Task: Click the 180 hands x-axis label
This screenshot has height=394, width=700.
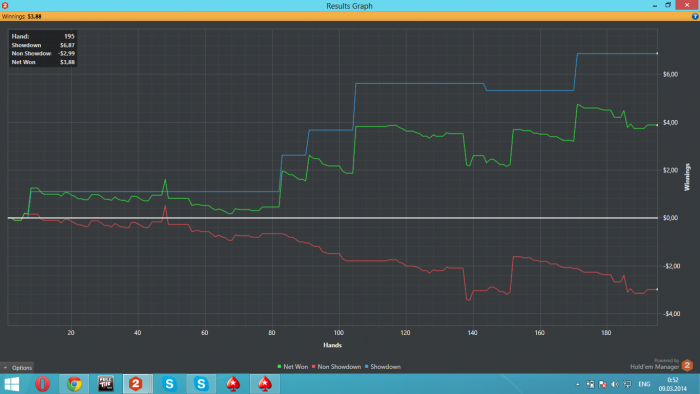Action: click(606, 333)
